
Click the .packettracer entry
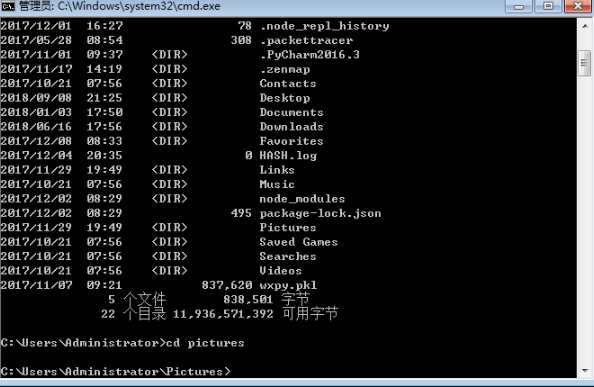306,40
